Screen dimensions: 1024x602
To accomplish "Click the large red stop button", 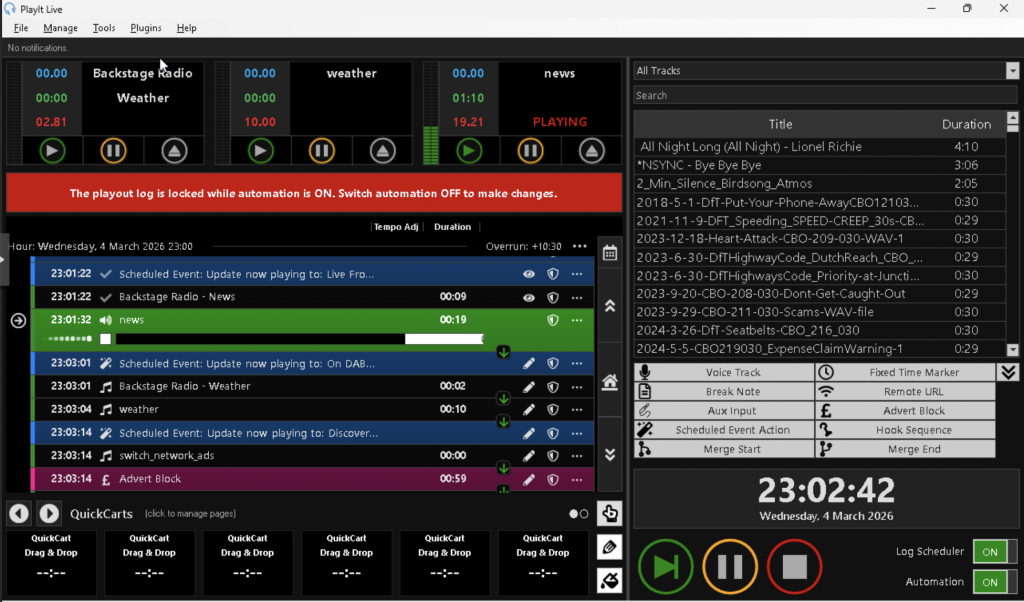I will click(794, 567).
